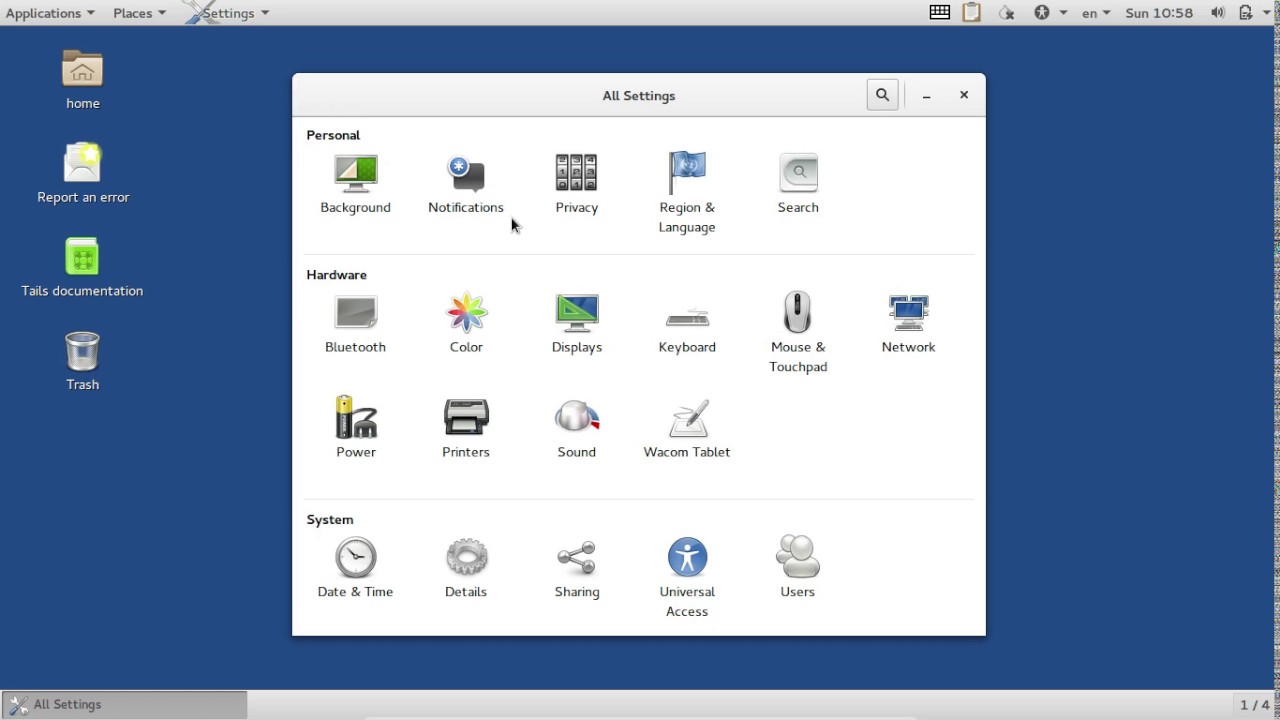Click the volume speaker icon
This screenshot has width=1280, height=720.
(1217, 13)
